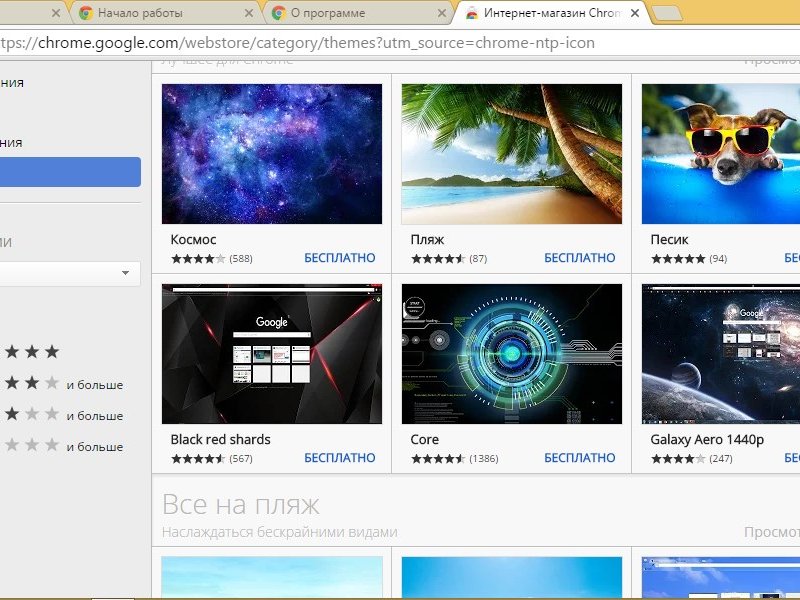Open a new browser tab
This screenshot has height=600, width=800.
[x=667, y=14]
